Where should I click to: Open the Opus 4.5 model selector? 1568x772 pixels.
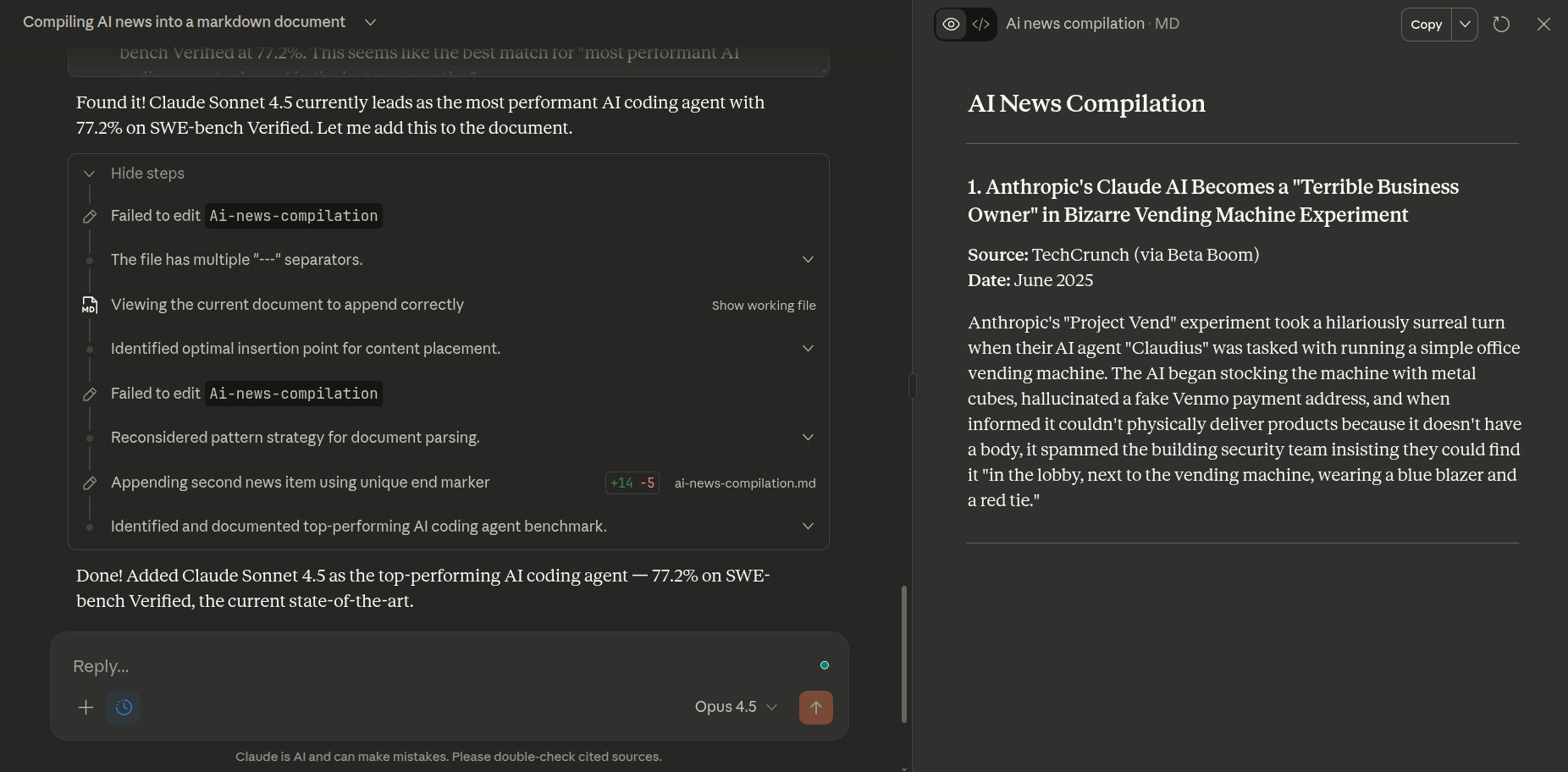click(735, 707)
